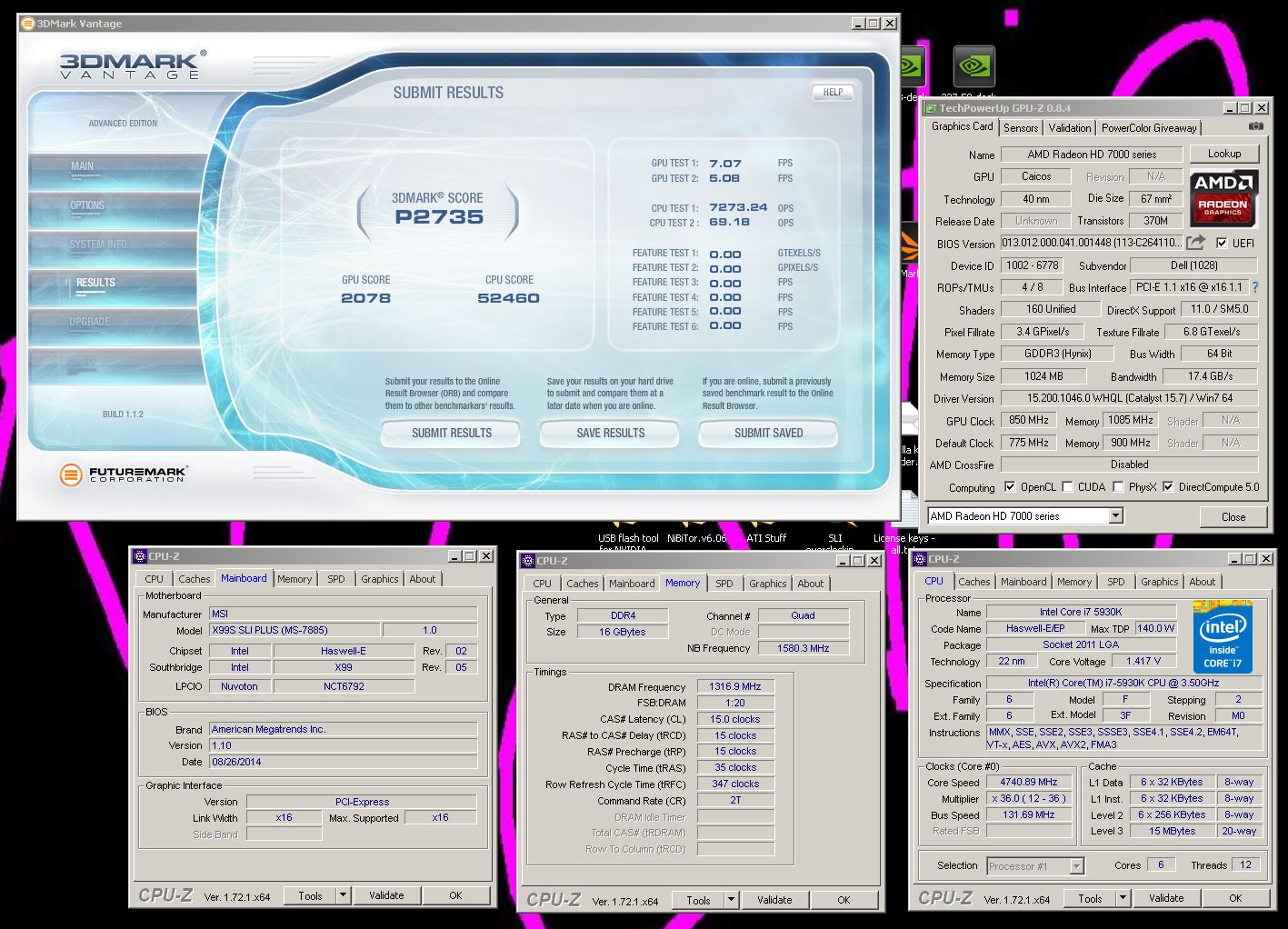Click the Bus Interface question mark icon

click(x=1255, y=287)
